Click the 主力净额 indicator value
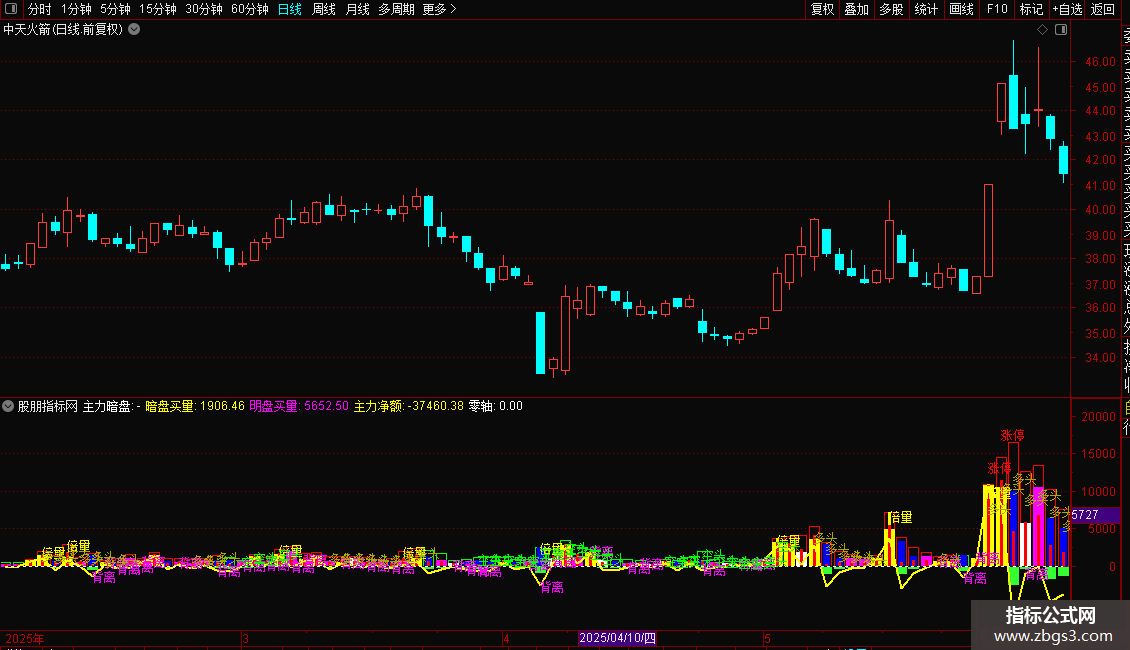Image resolution: width=1130 pixels, height=650 pixels. click(409, 406)
